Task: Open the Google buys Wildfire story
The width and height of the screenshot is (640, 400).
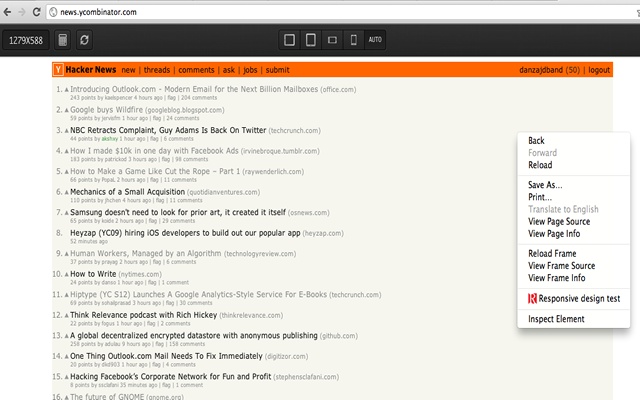Action: coord(107,110)
